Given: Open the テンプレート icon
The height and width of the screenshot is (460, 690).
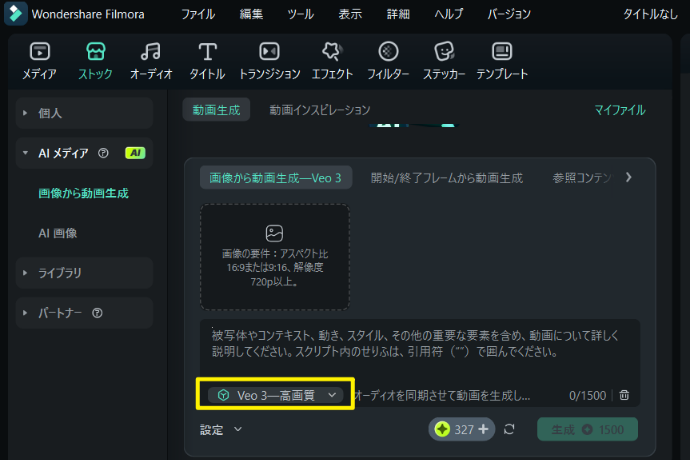Looking at the screenshot, I should click(x=502, y=52).
